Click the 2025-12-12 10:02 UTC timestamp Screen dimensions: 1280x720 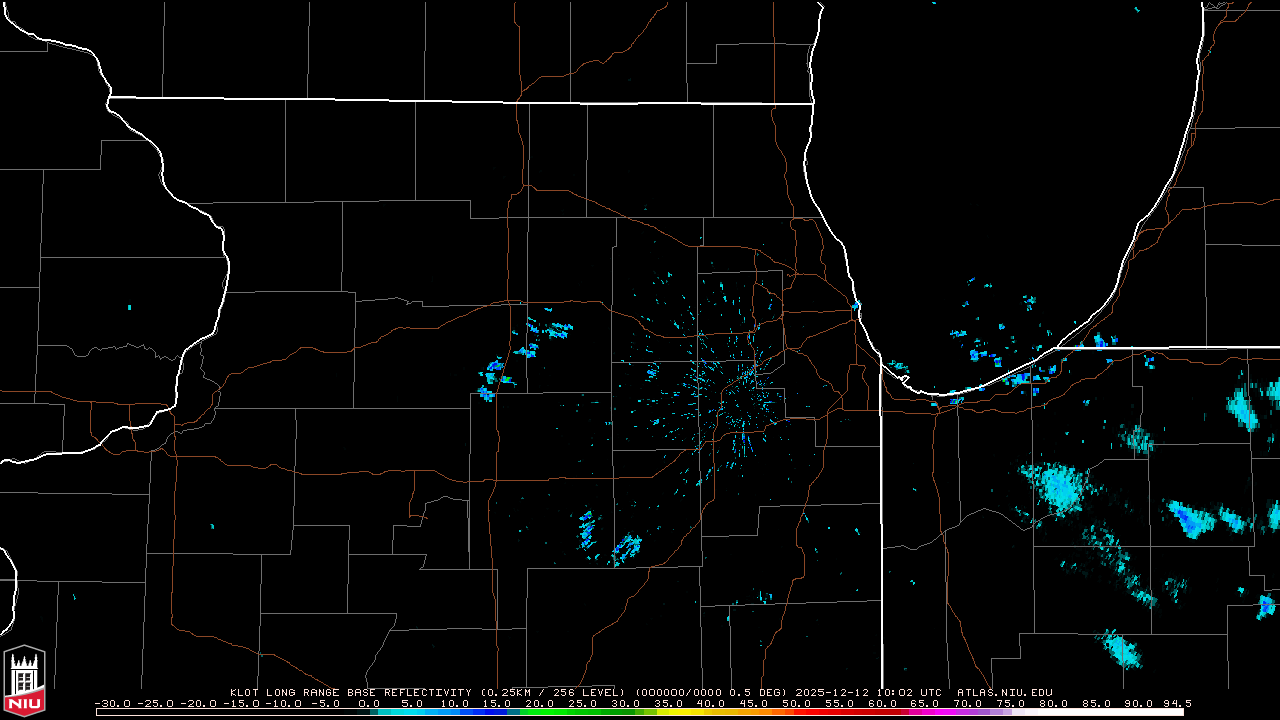click(x=869, y=692)
